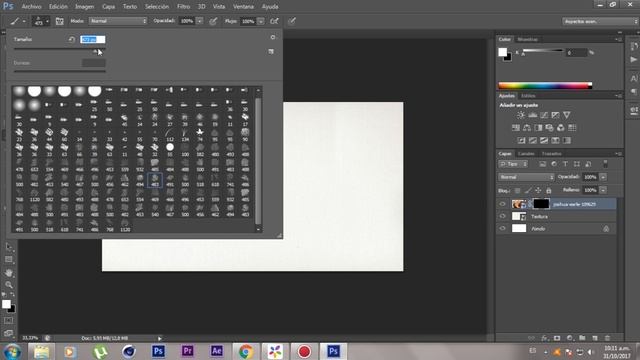Open After Effects from taskbar
This screenshot has width=640, height=360.
pyautogui.click(x=216, y=351)
